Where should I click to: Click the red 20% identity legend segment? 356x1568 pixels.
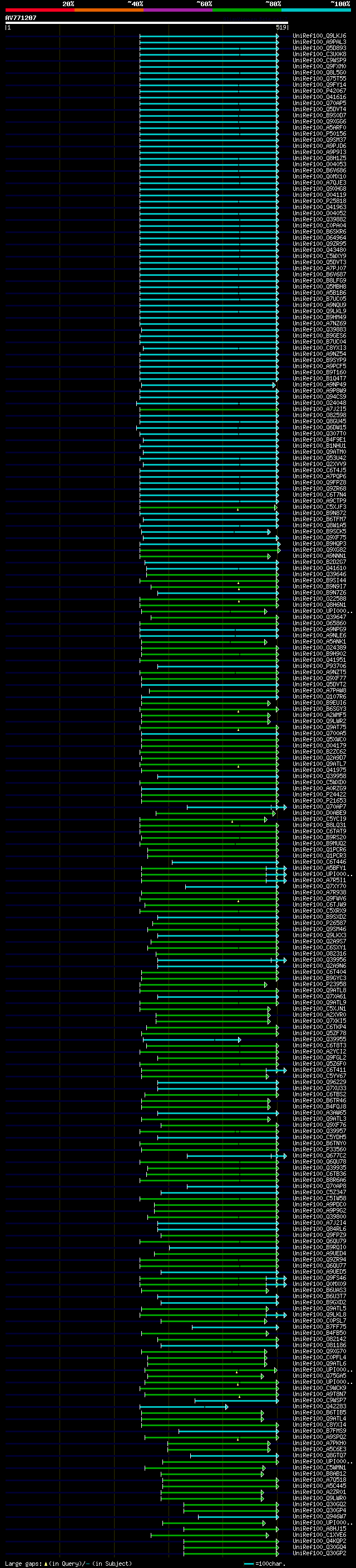pyautogui.click(x=39, y=10)
